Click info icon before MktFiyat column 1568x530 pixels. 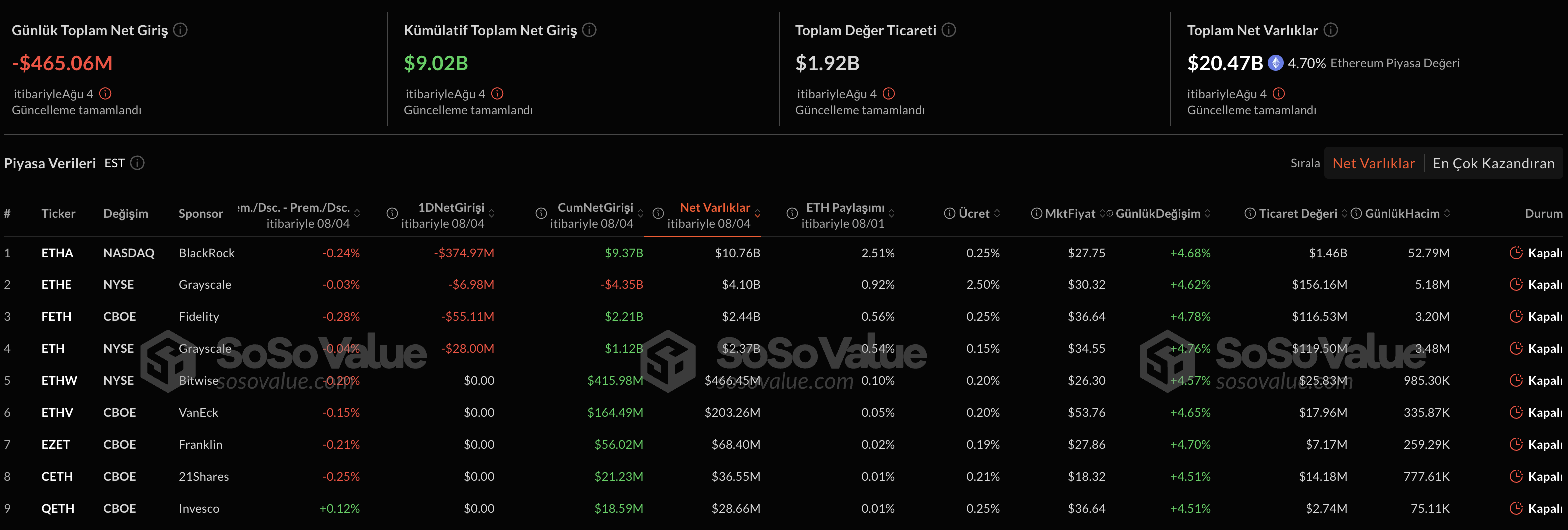pos(1036,213)
